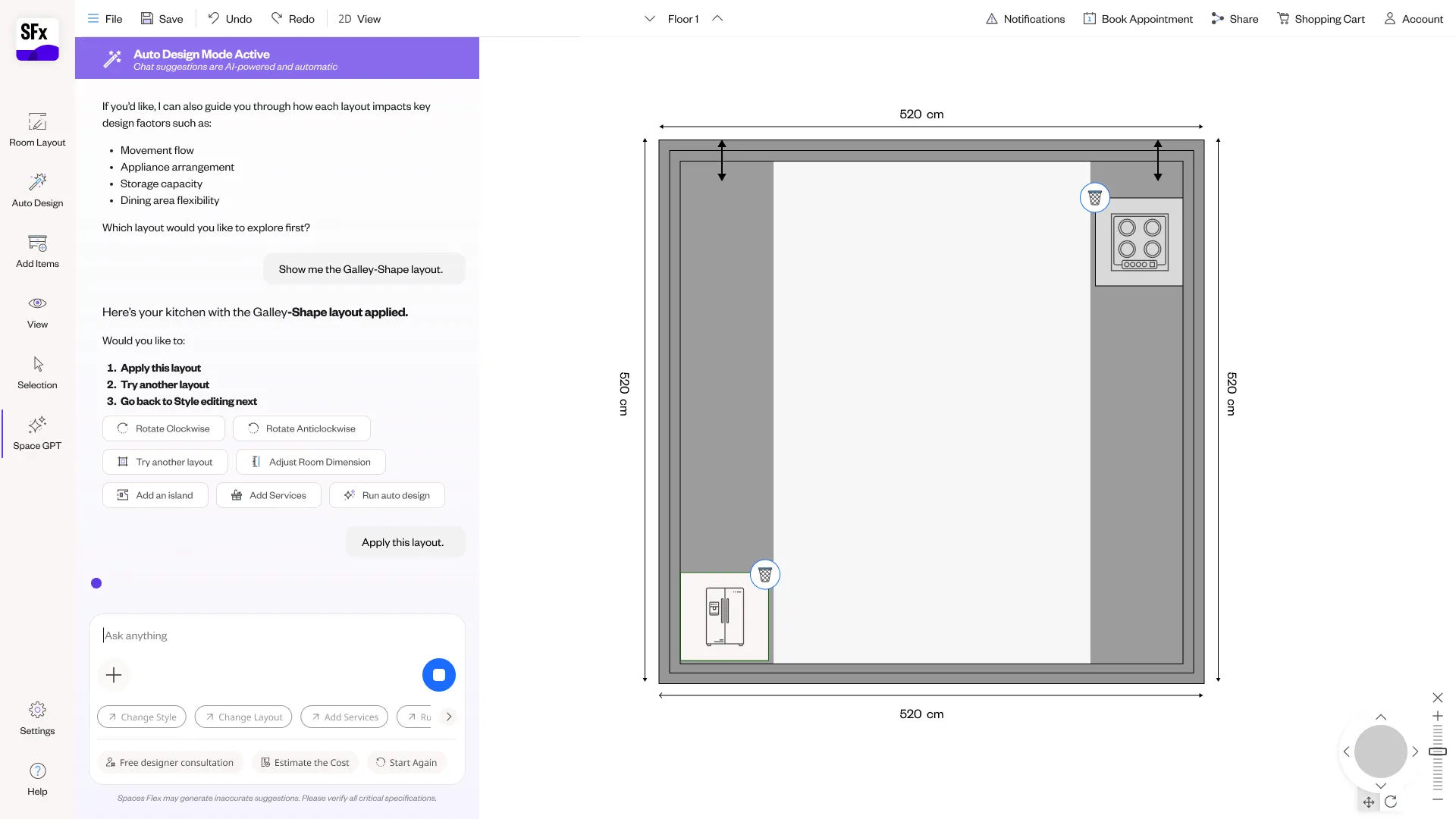The width and height of the screenshot is (1456, 819).
Task: Go up a floor with the chevron
Action: [717, 19]
